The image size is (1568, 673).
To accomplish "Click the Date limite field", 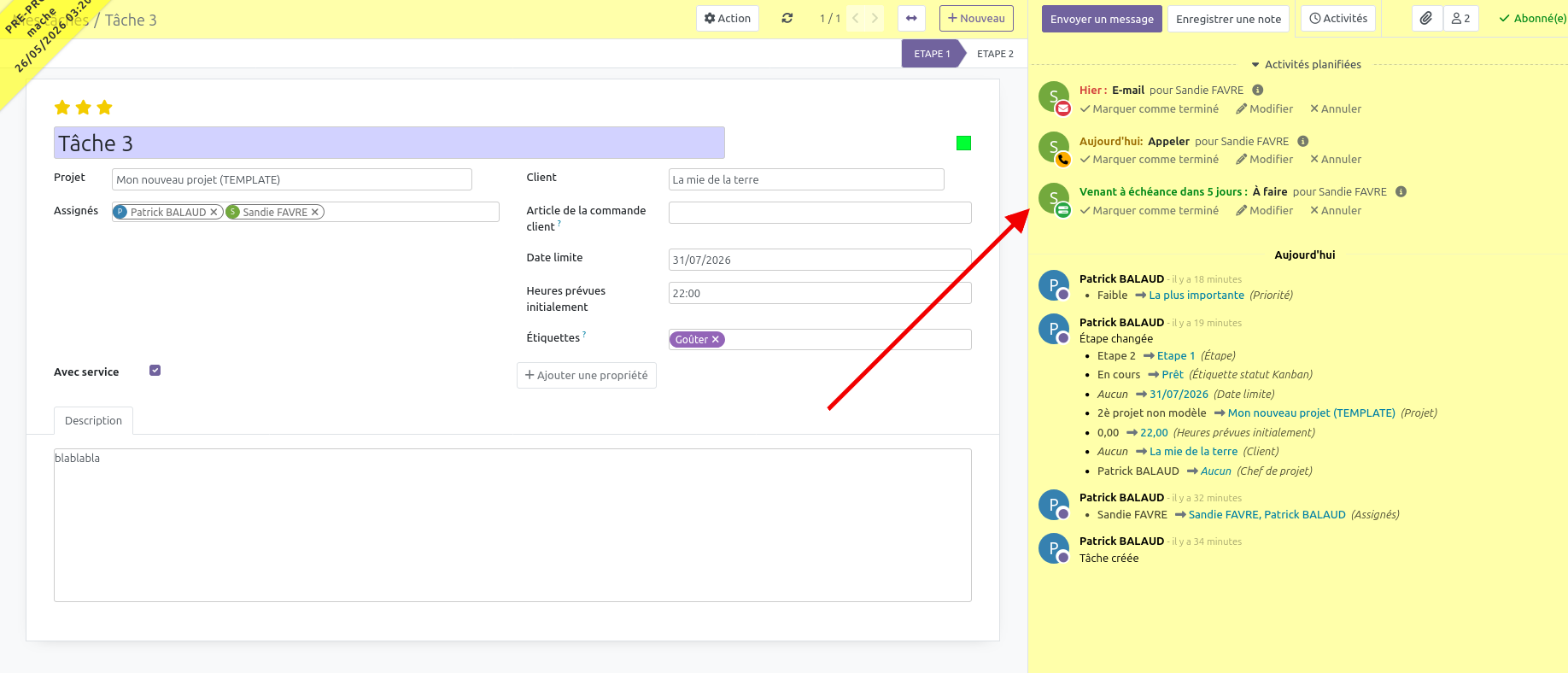I will tap(820, 260).
